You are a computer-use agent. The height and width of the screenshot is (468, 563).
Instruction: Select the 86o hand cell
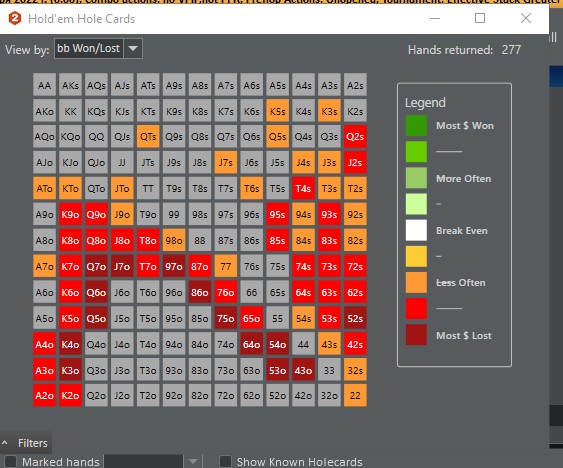(200, 292)
